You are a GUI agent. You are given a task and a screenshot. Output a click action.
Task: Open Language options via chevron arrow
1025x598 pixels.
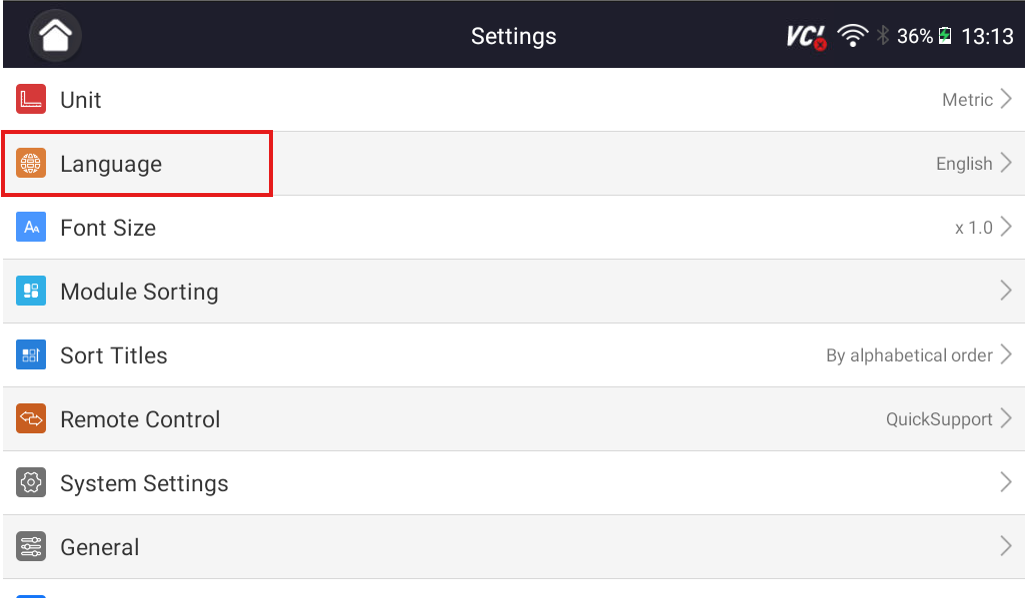1006,164
